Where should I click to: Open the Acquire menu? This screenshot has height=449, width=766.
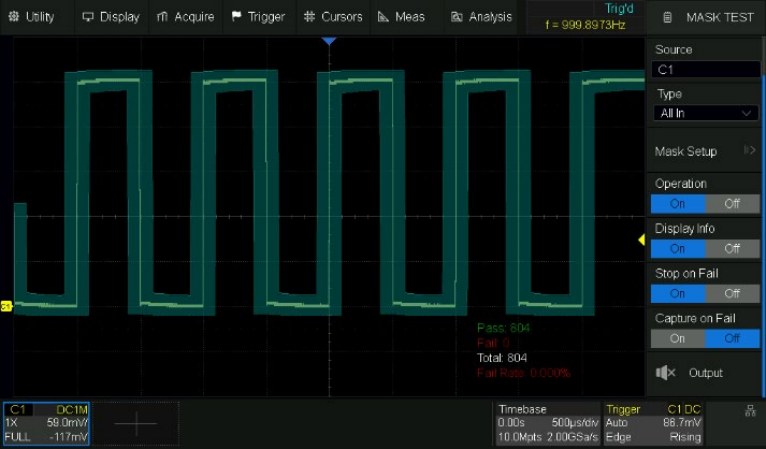185,17
